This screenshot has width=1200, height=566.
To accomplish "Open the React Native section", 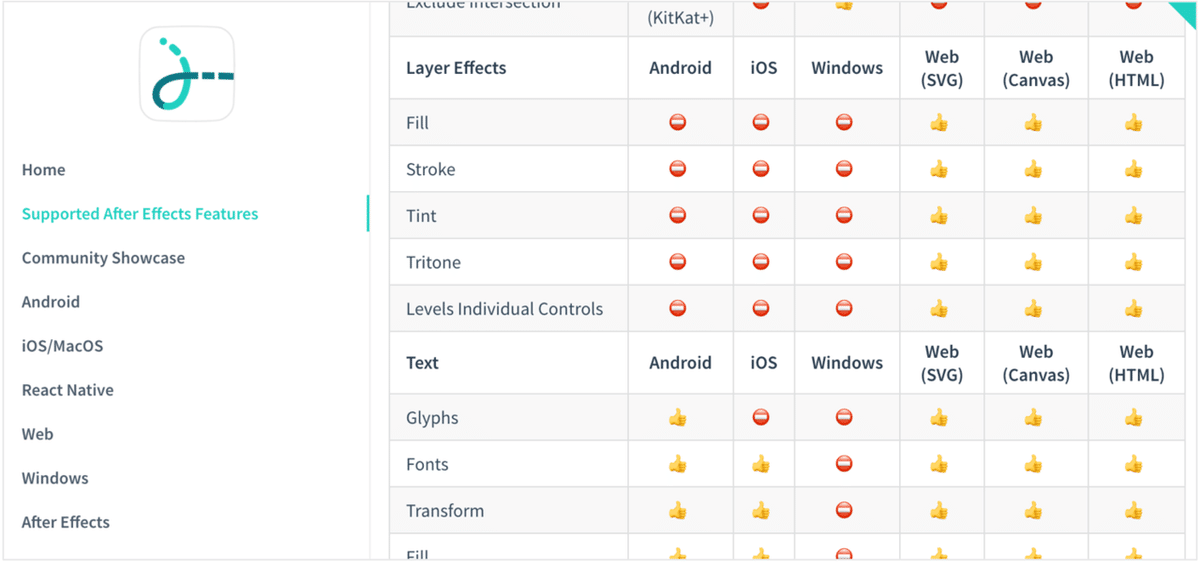I will click(68, 390).
